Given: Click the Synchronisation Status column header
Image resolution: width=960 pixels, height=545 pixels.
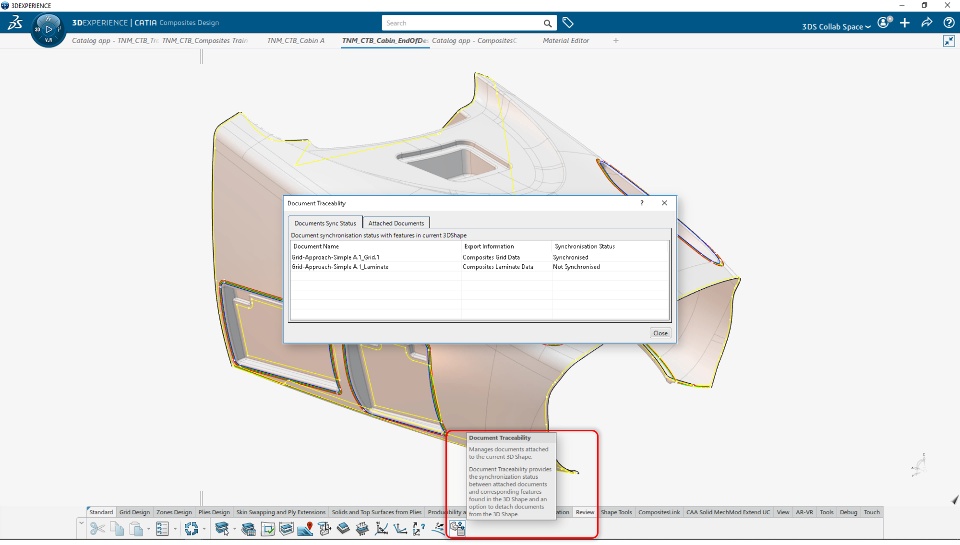Looking at the screenshot, I should (x=585, y=246).
